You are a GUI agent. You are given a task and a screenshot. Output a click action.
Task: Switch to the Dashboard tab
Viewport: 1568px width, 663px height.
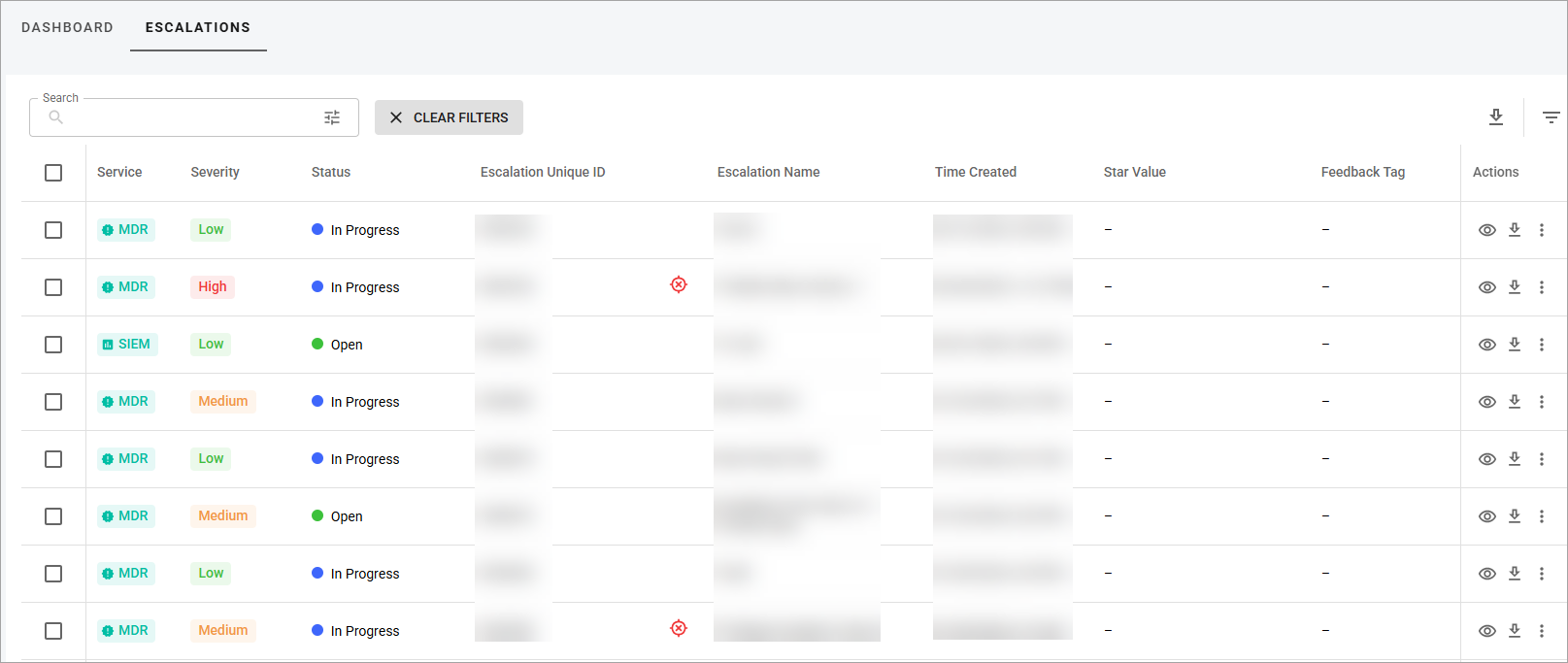tap(67, 27)
